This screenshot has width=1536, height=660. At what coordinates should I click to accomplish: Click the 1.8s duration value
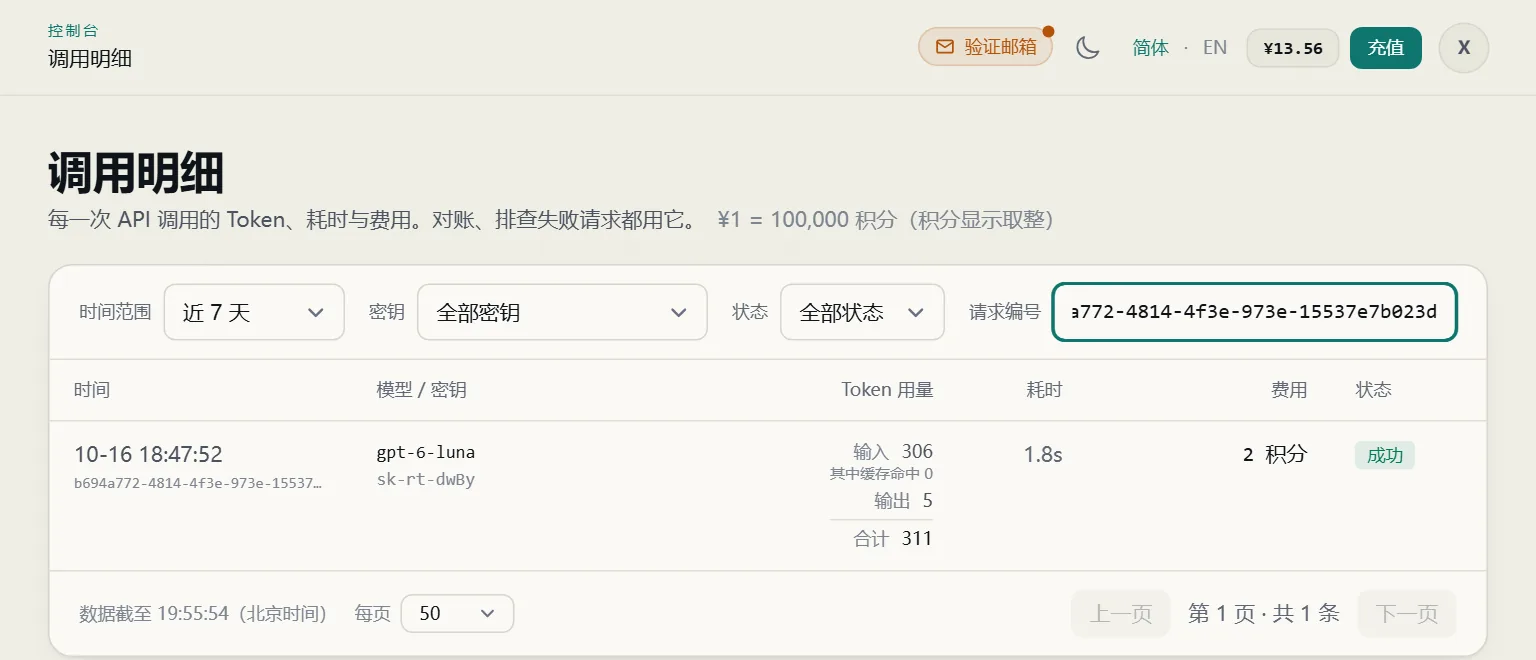coord(1043,454)
